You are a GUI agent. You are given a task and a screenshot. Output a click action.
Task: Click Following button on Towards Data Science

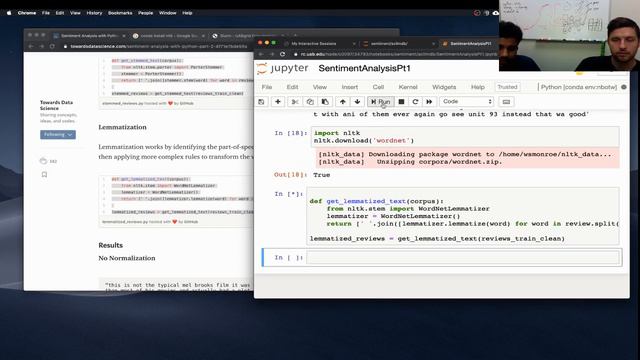pyautogui.click(x=58, y=135)
